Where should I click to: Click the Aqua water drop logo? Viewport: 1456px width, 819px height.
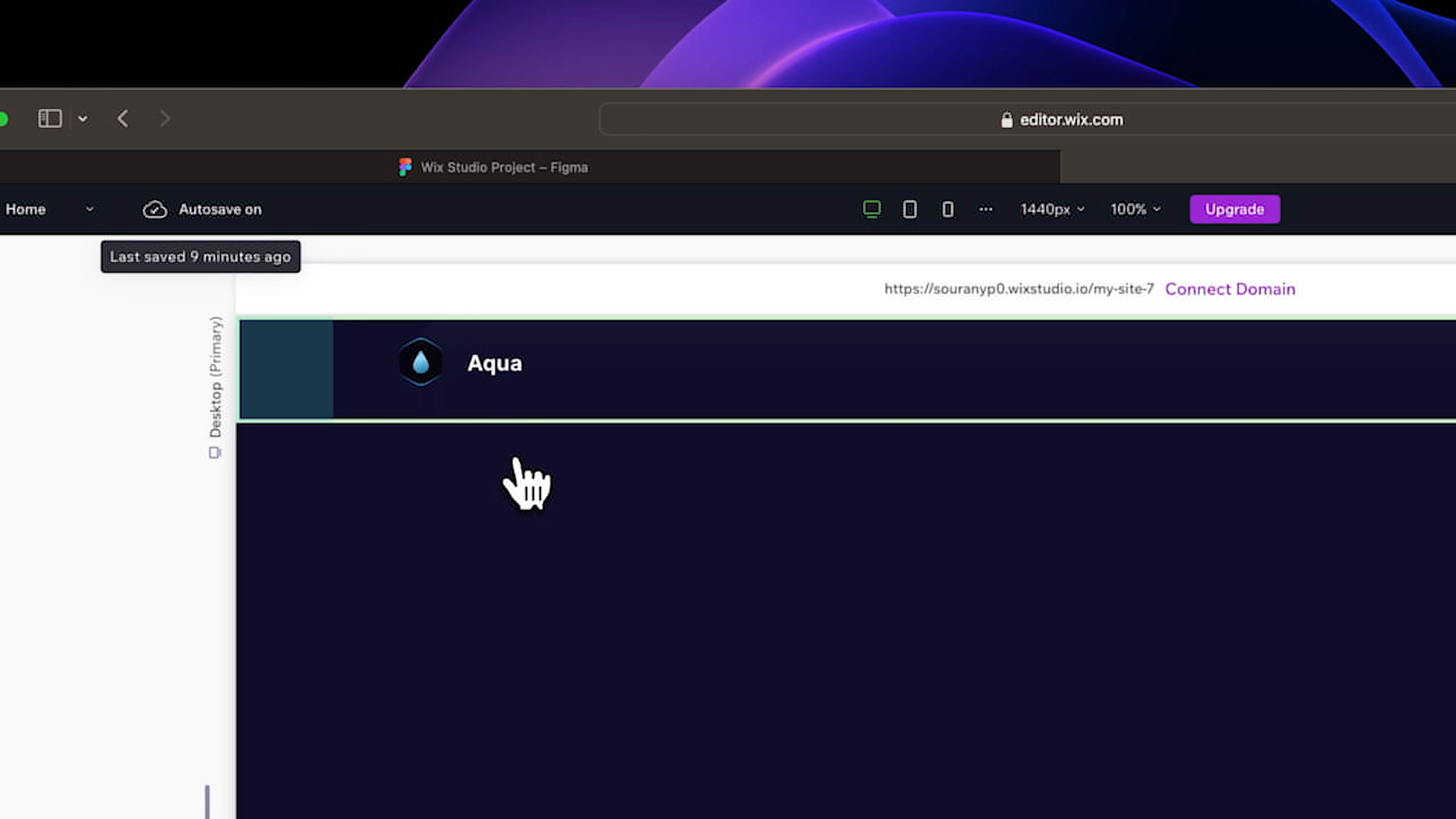point(420,362)
